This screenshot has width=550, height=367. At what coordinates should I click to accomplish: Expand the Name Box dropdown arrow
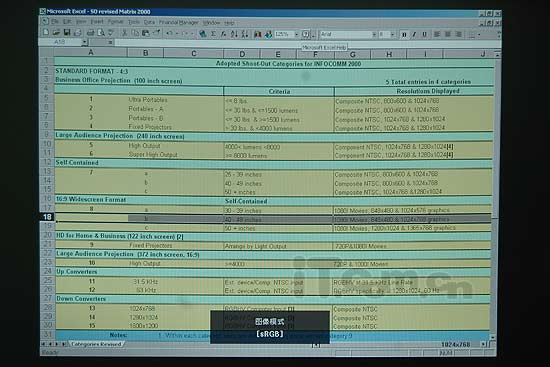tap(85, 42)
